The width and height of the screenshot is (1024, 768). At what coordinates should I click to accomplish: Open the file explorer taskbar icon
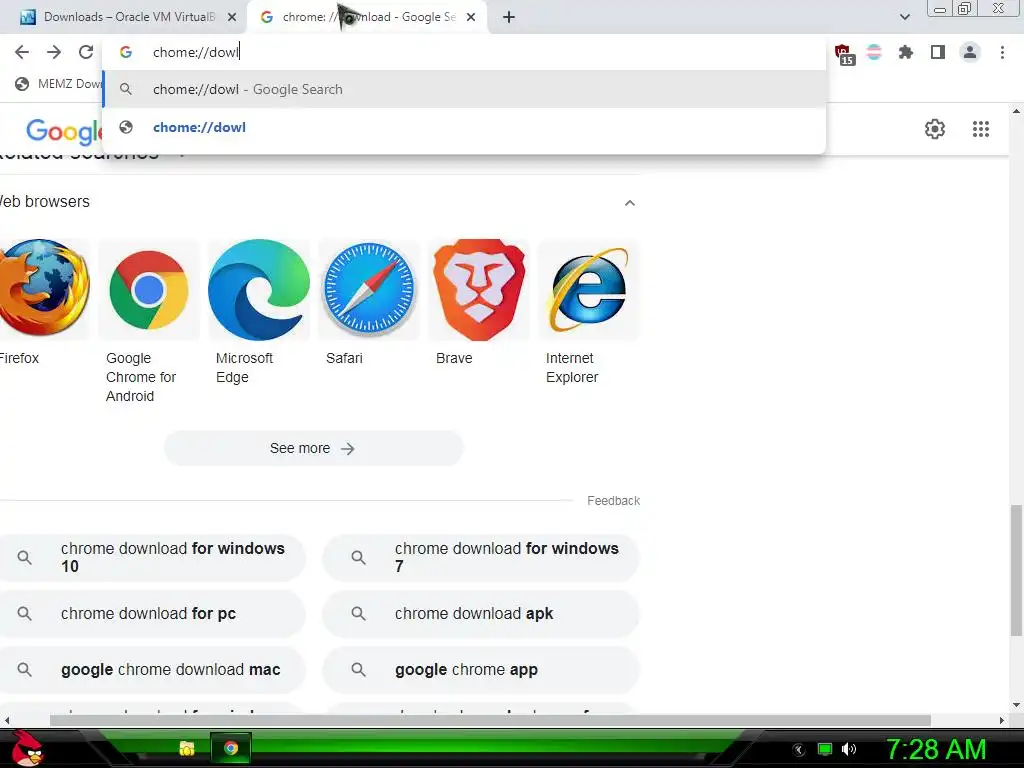(187, 748)
